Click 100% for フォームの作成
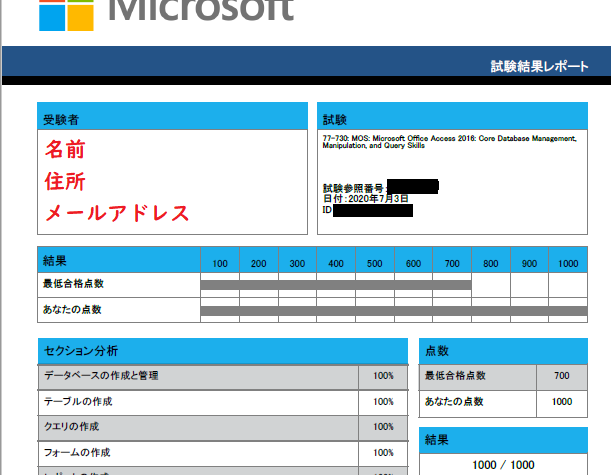611x475 pixels. (x=383, y=453)
